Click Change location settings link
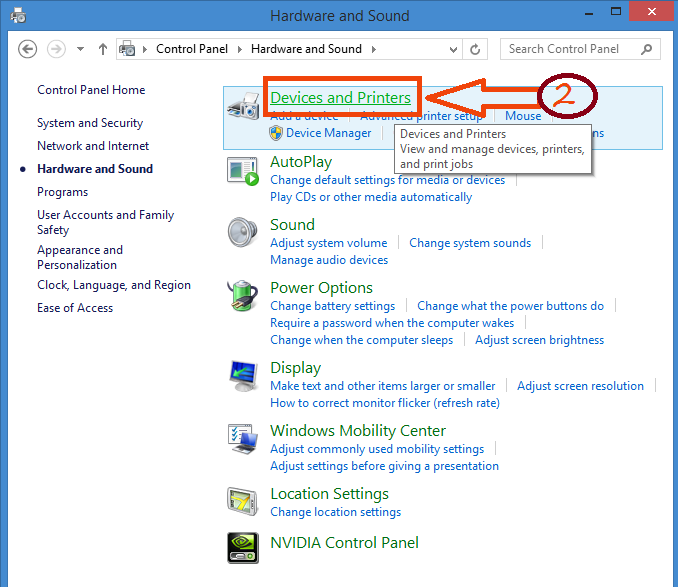 [336, 512]
